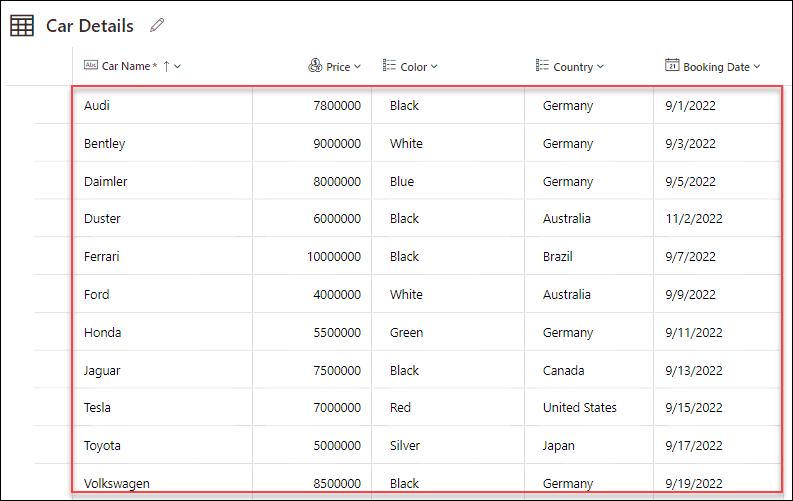Click the table grid icon beside Car Details
793x501 pixels.
point(22,26)
